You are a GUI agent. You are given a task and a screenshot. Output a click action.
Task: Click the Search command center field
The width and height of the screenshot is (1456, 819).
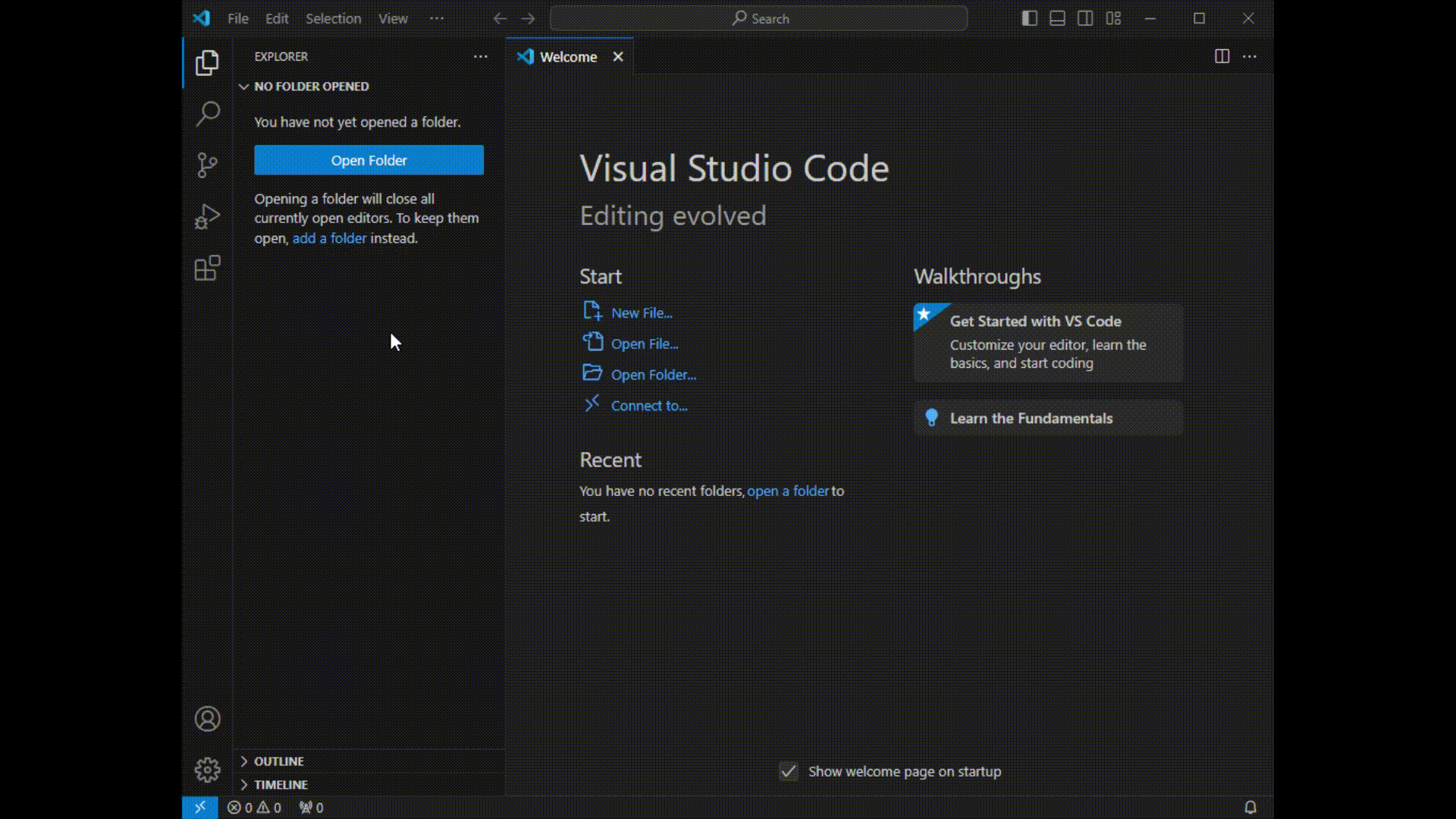[x=758, y=19]
